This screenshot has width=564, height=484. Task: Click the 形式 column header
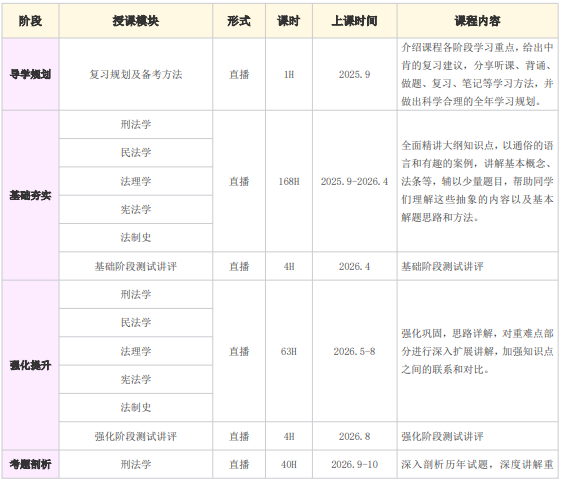point(239,21)
